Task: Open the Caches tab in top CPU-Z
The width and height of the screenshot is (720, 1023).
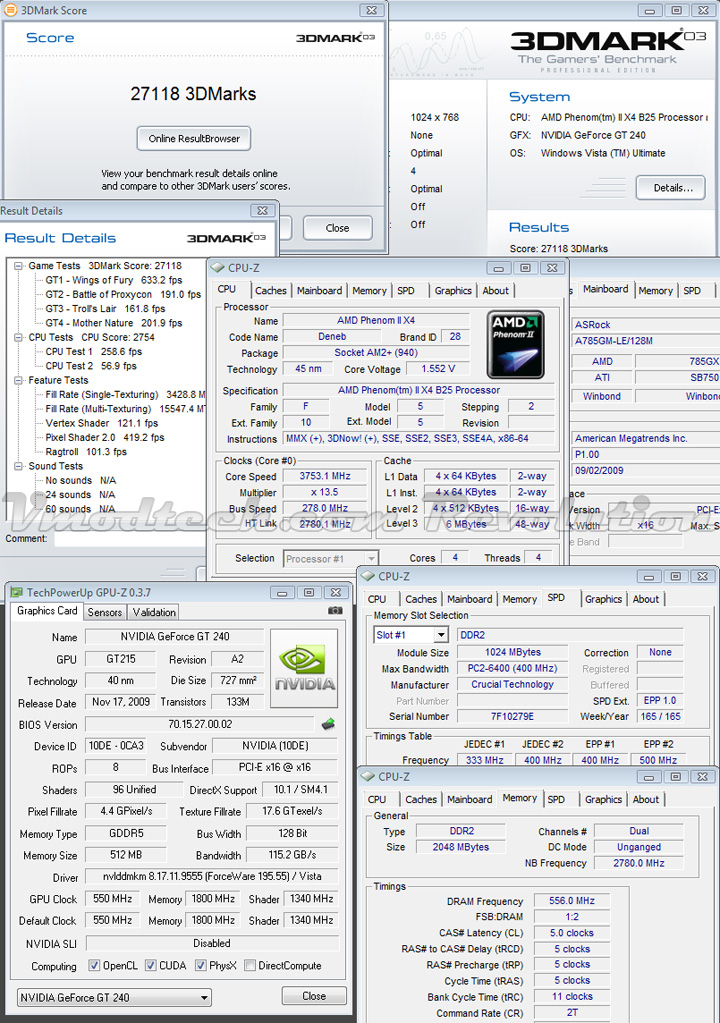Action: [270, 291]
